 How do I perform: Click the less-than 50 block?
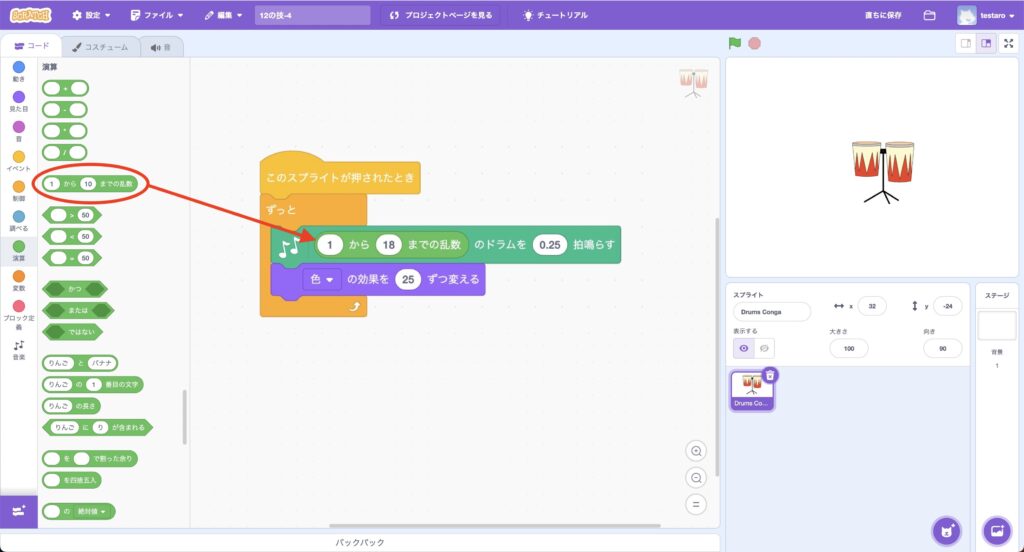tap(72, 236)
